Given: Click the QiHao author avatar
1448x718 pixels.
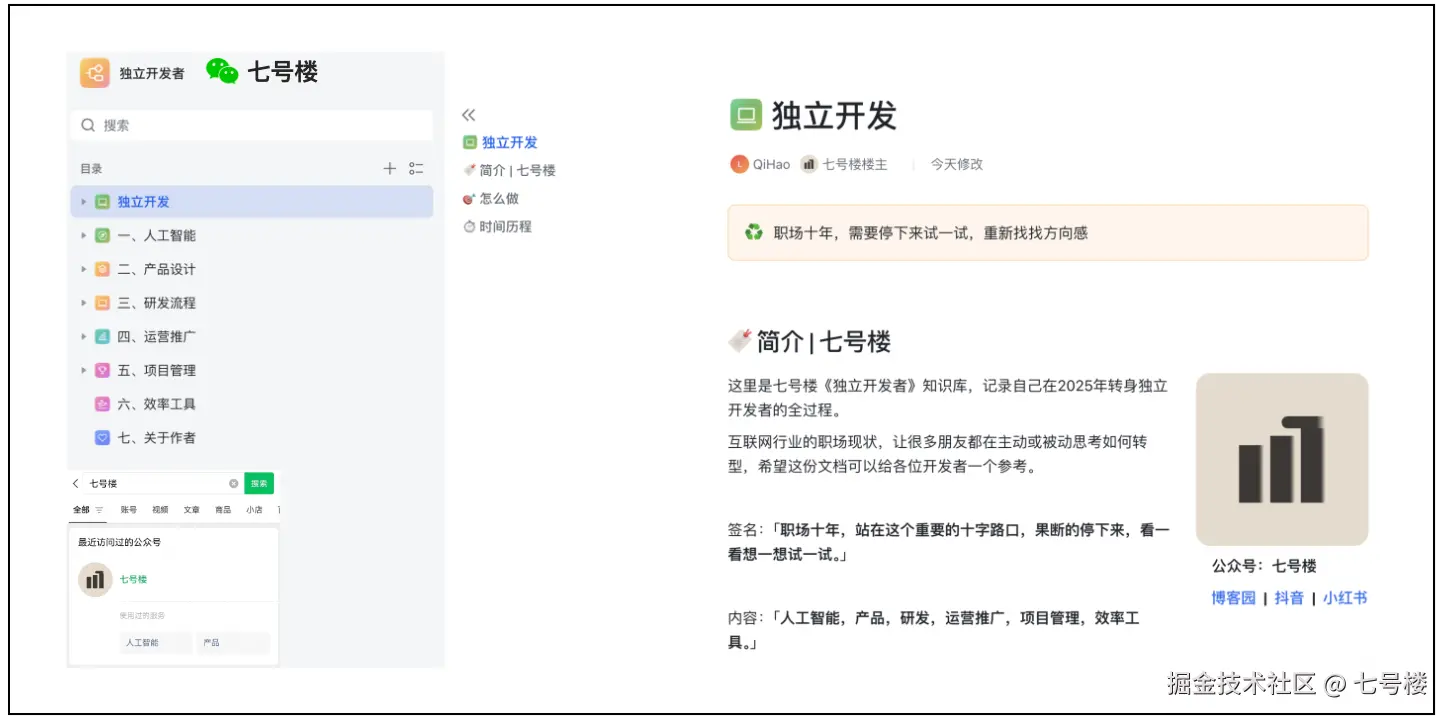Looking at the screenshot, I should pyautogui.click(x=739, y=164).
